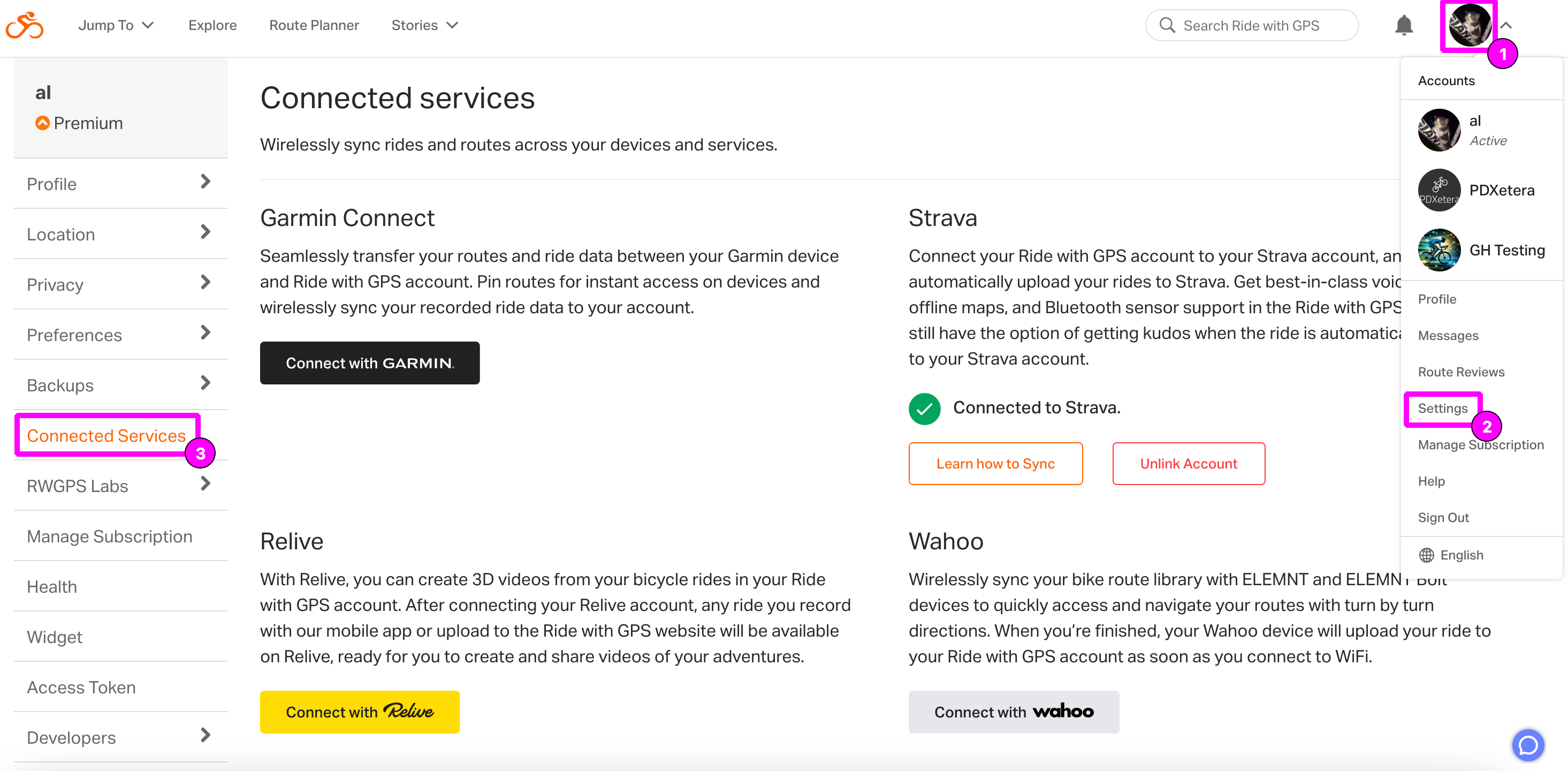Expand the Location settings chevron

(205, 232)
